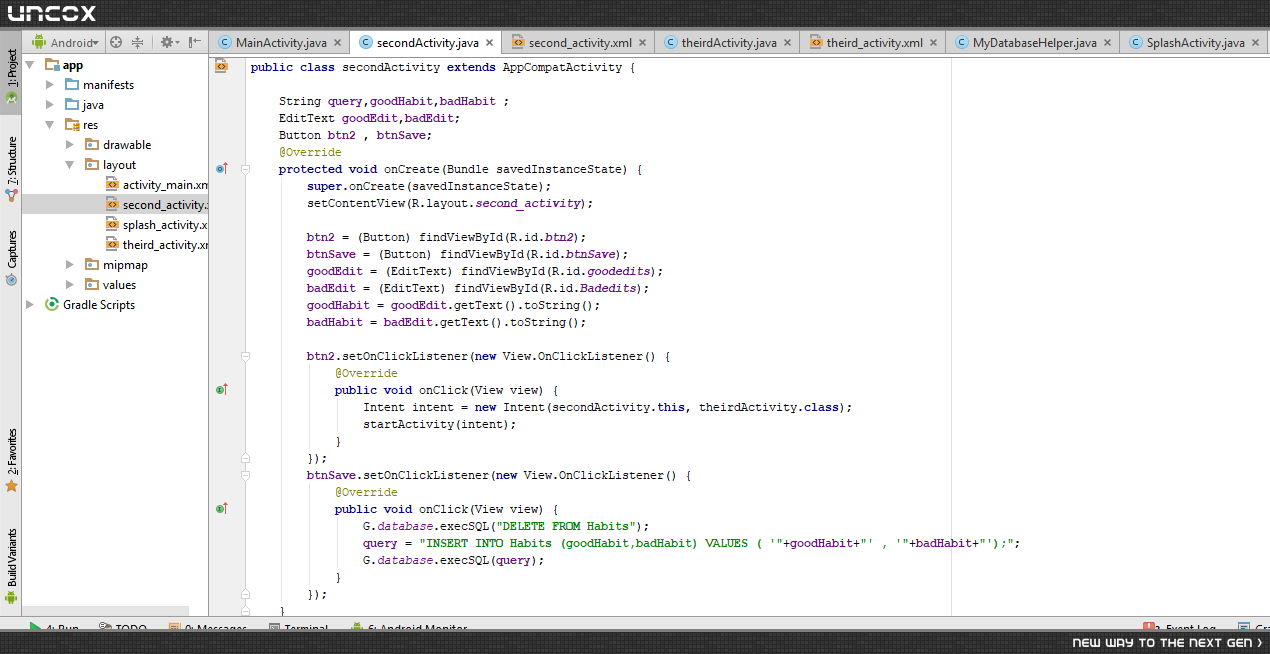Click the 'theirdActivity.class' text in Intent line

[768, 407]
